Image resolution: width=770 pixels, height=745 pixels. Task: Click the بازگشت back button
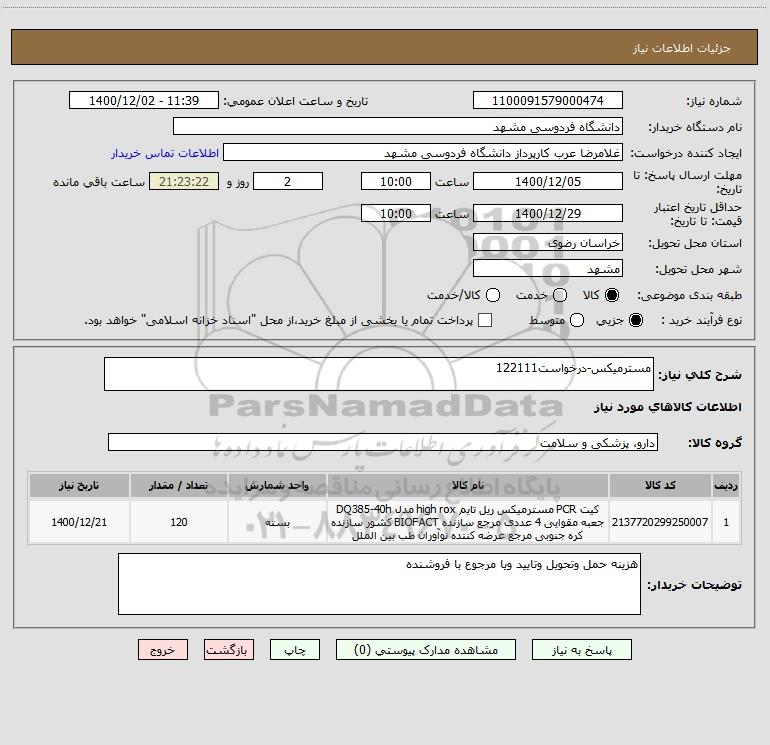(x=229, y=650)
